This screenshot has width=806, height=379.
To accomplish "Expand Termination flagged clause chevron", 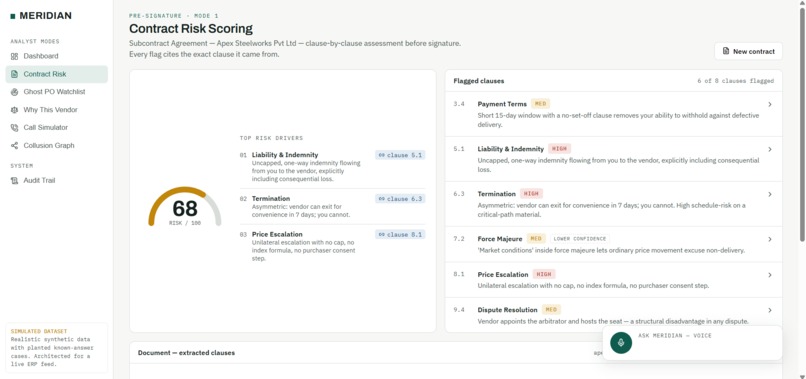I will tap(770, 194).
